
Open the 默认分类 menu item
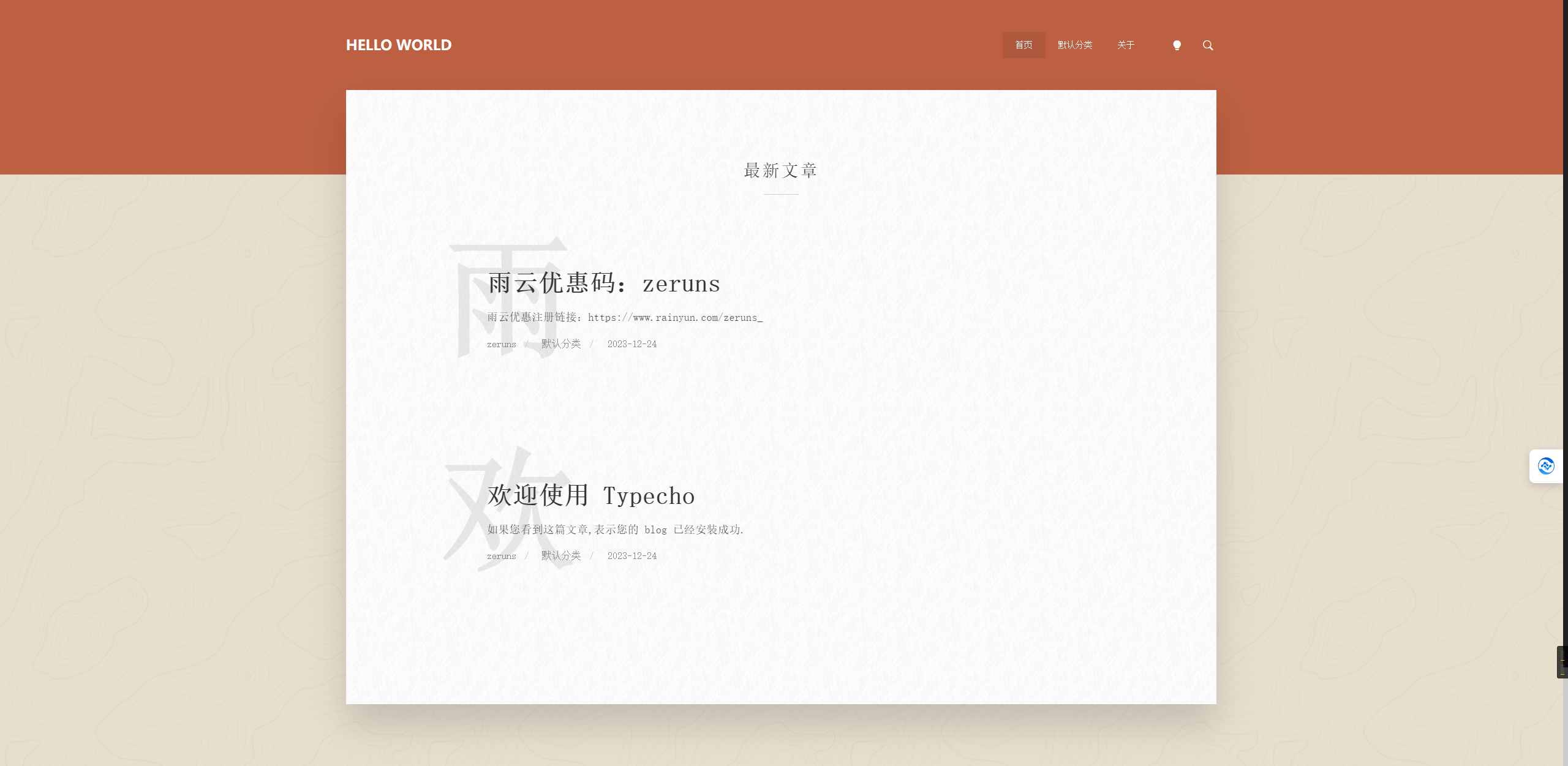[x=1075, y=45]
